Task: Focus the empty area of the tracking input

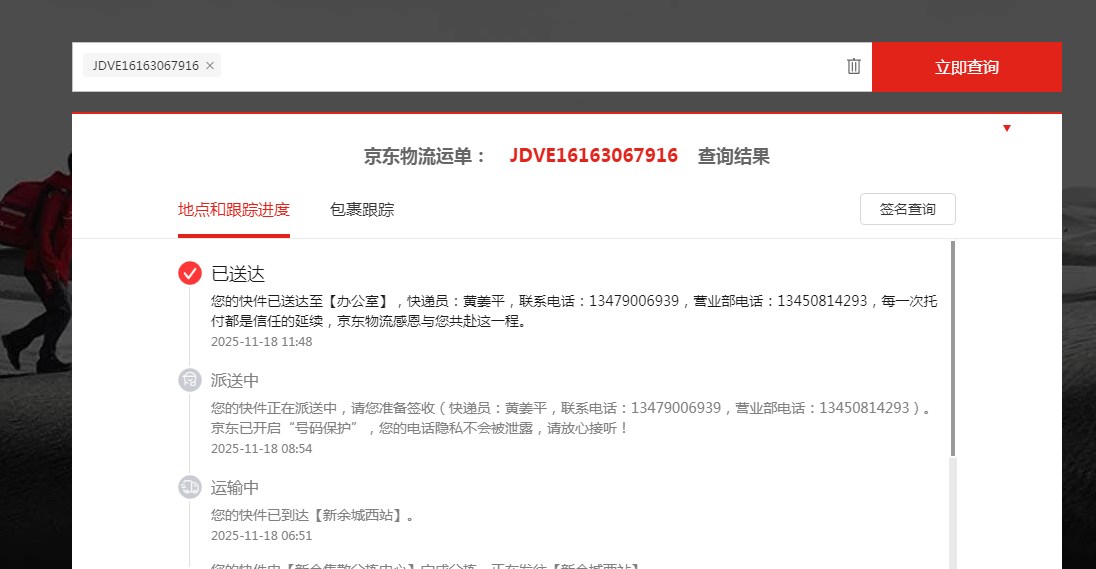Action: [530, 66]
